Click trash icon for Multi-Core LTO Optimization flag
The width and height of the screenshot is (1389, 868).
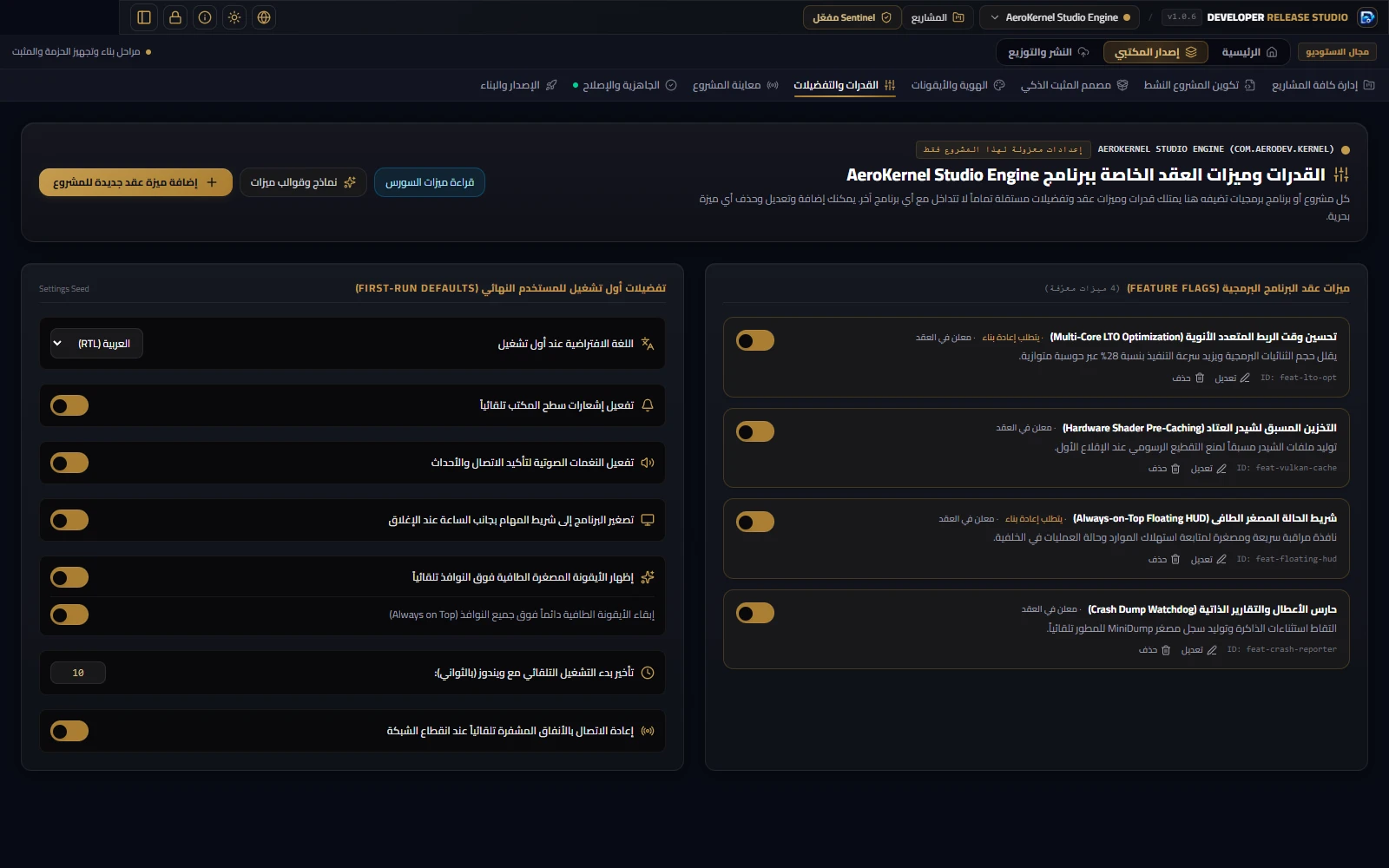[x=1200, y=378]
